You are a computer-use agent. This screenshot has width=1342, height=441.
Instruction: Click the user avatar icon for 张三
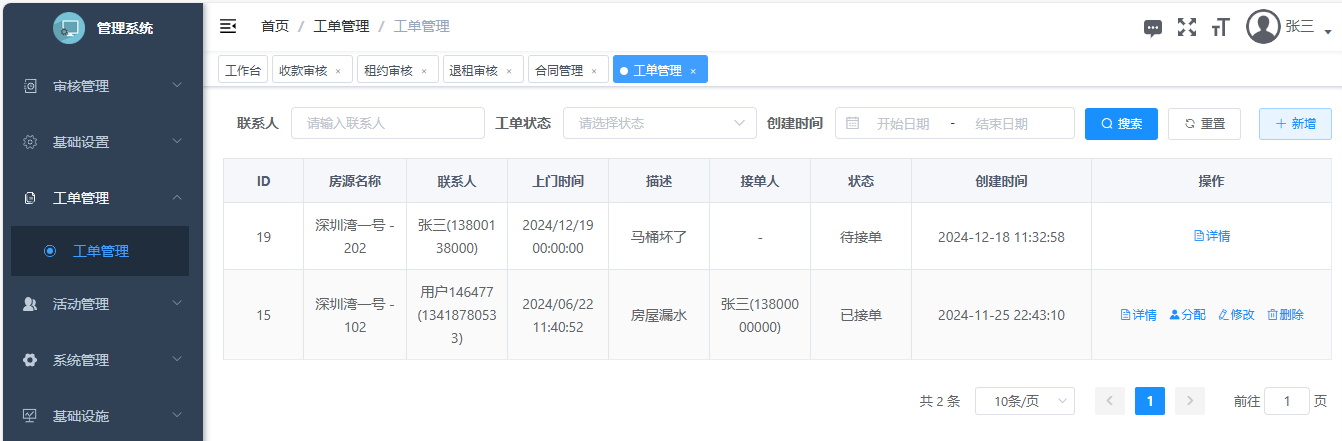click(x=1263, y=27)
